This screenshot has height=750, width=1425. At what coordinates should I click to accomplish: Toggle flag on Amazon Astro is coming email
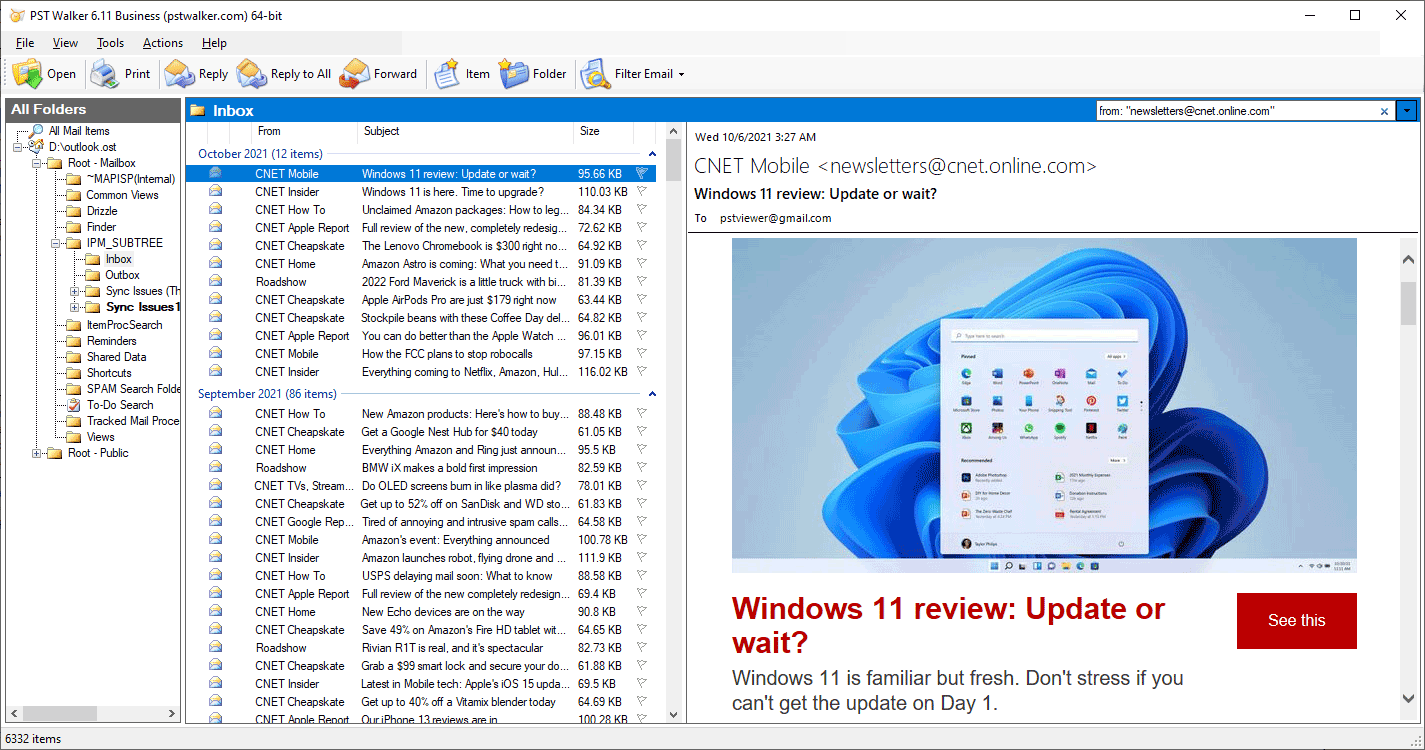(642, 264)
